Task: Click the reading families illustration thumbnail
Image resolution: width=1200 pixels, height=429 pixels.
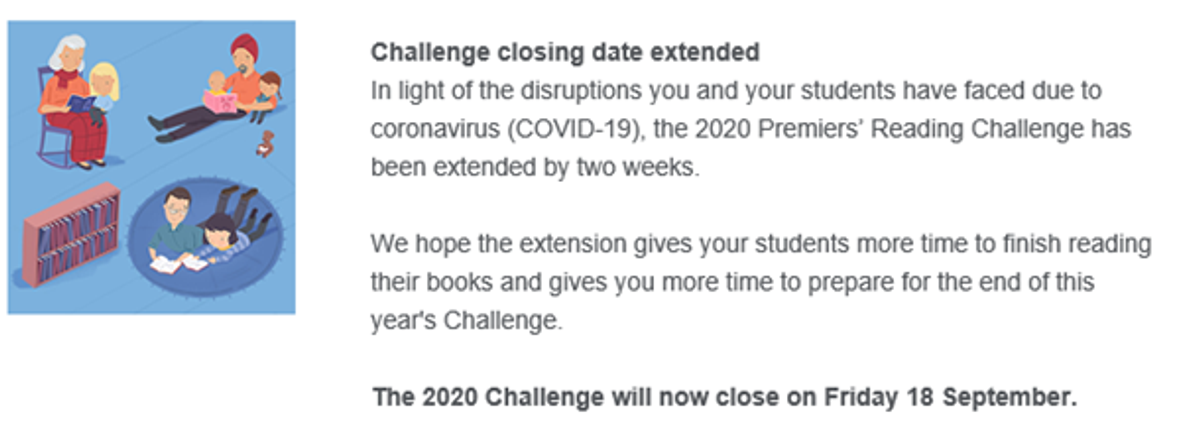Action: coord(152,167)
